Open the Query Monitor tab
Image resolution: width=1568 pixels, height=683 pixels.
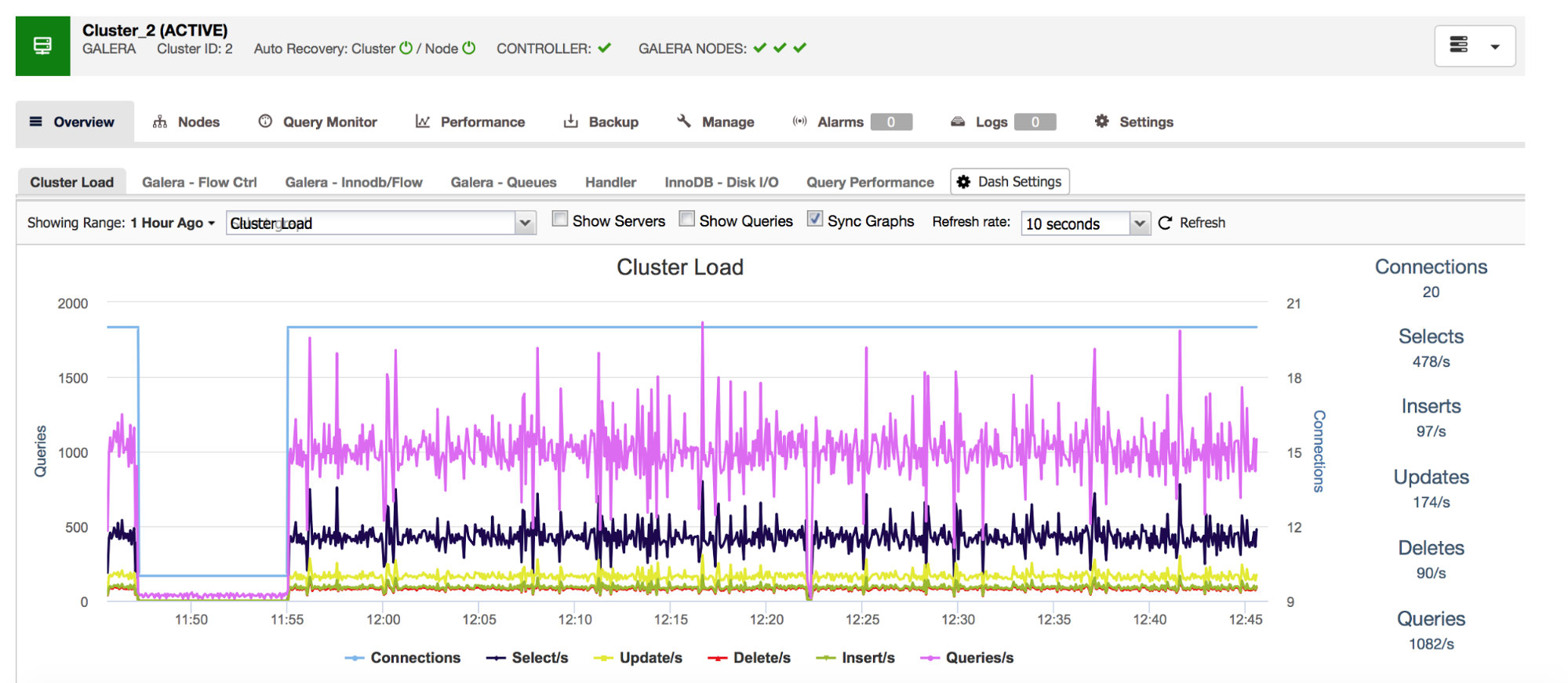tap(318, 122)
